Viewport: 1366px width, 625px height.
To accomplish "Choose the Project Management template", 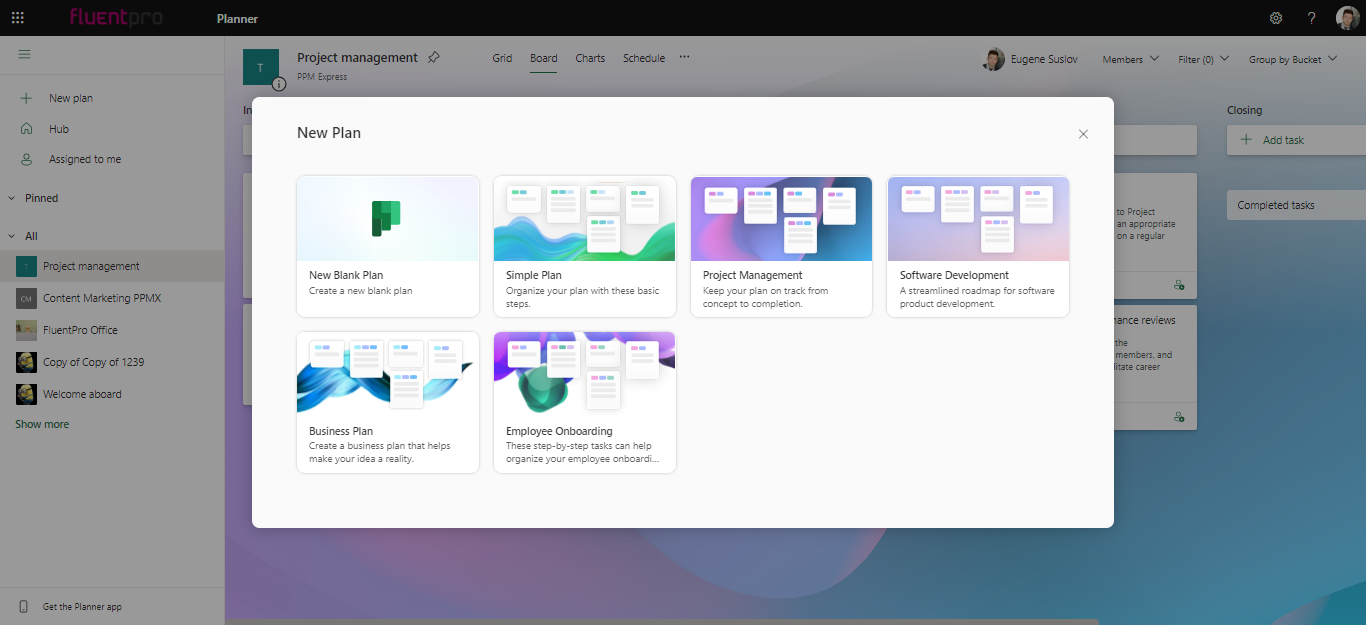I will click(x=782, y=247).
